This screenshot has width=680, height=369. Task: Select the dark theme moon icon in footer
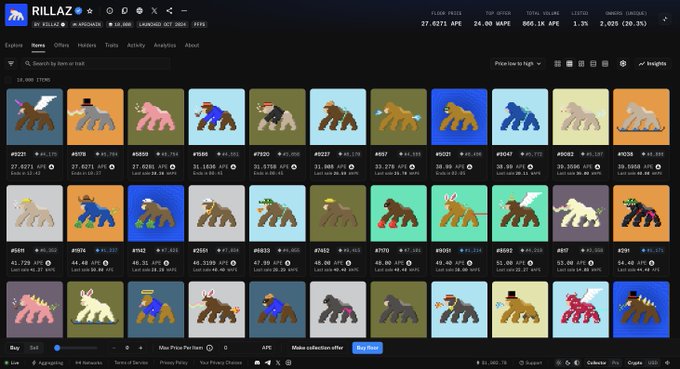568,362
